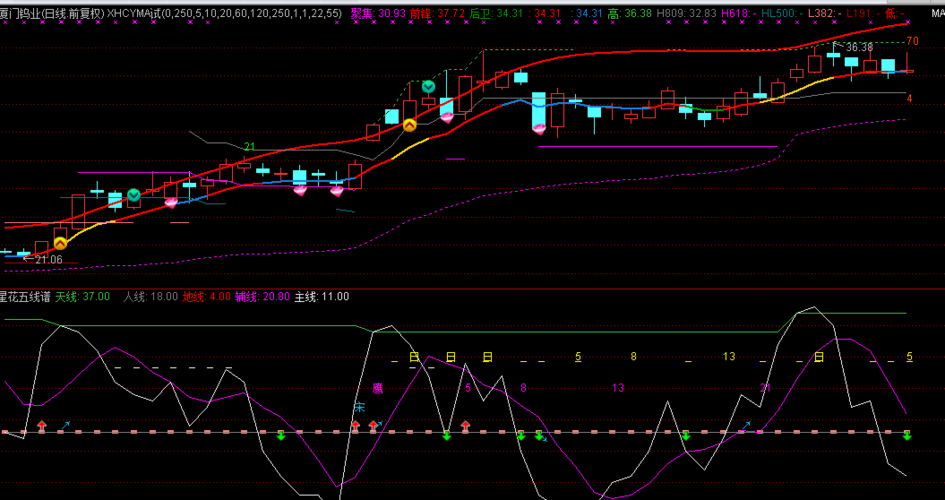This screenshot has height=500, width=945.
Task: Click the leftmost red up-arrow in indicator panel
Action: pos(41,426)
